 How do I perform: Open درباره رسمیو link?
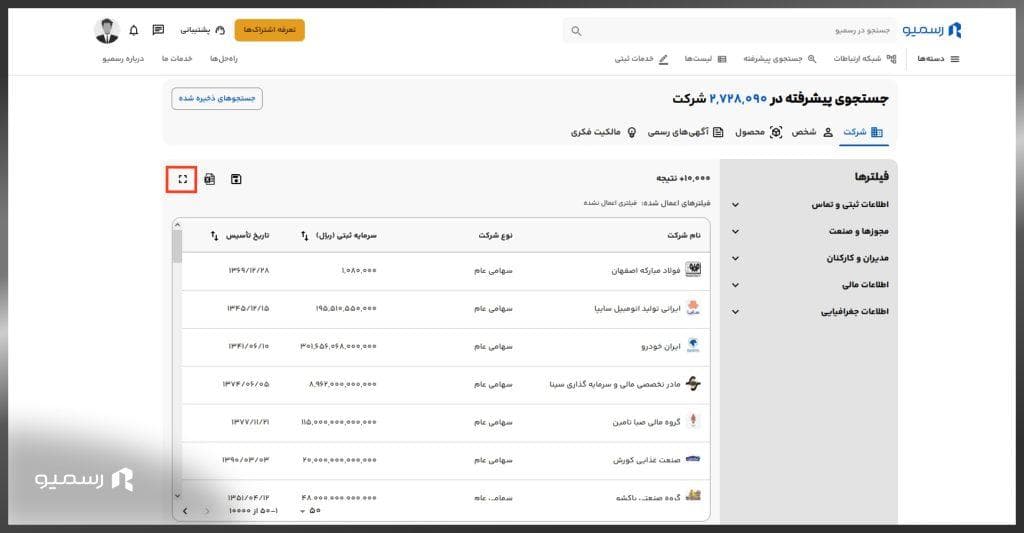[x=123, y=59]
